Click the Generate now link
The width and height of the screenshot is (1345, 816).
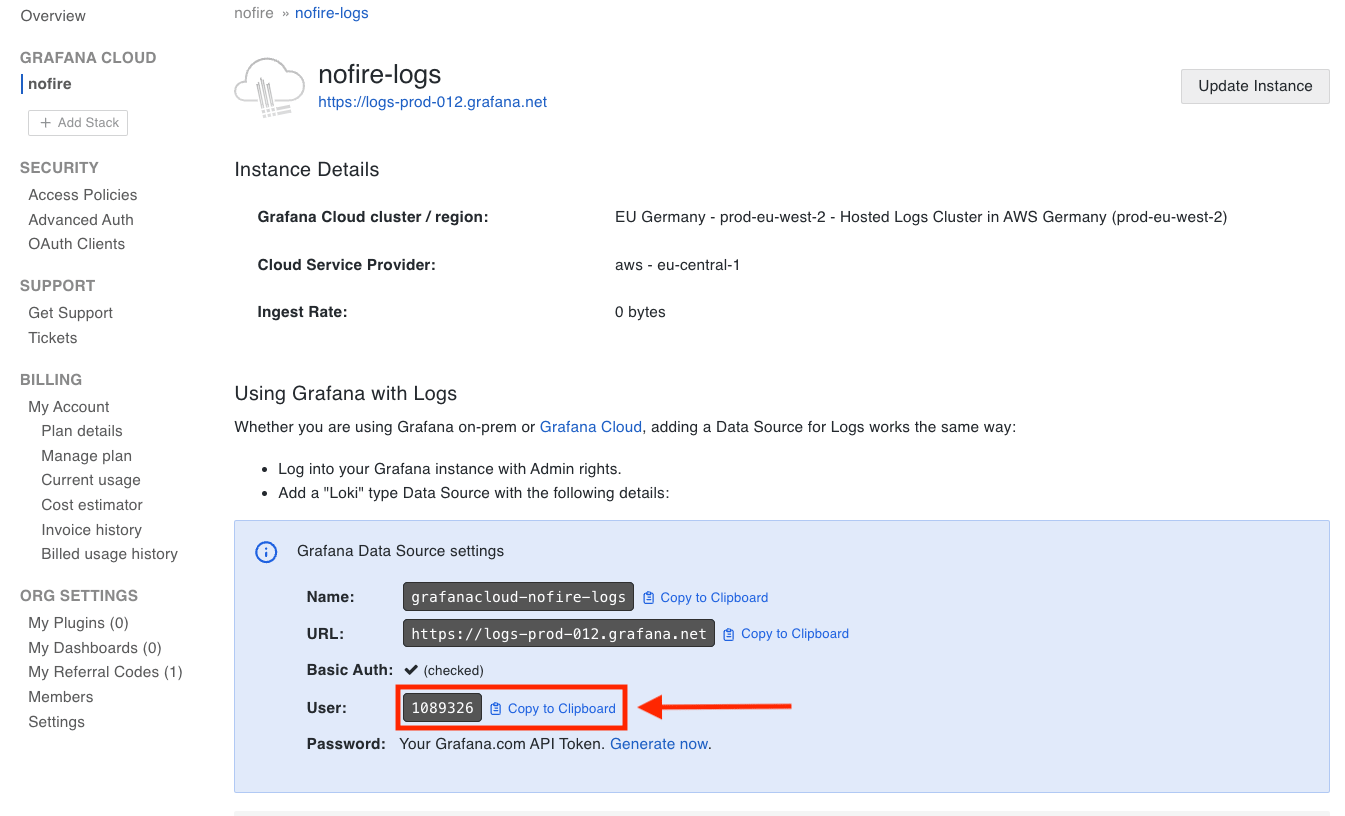[x=659, y=744]
